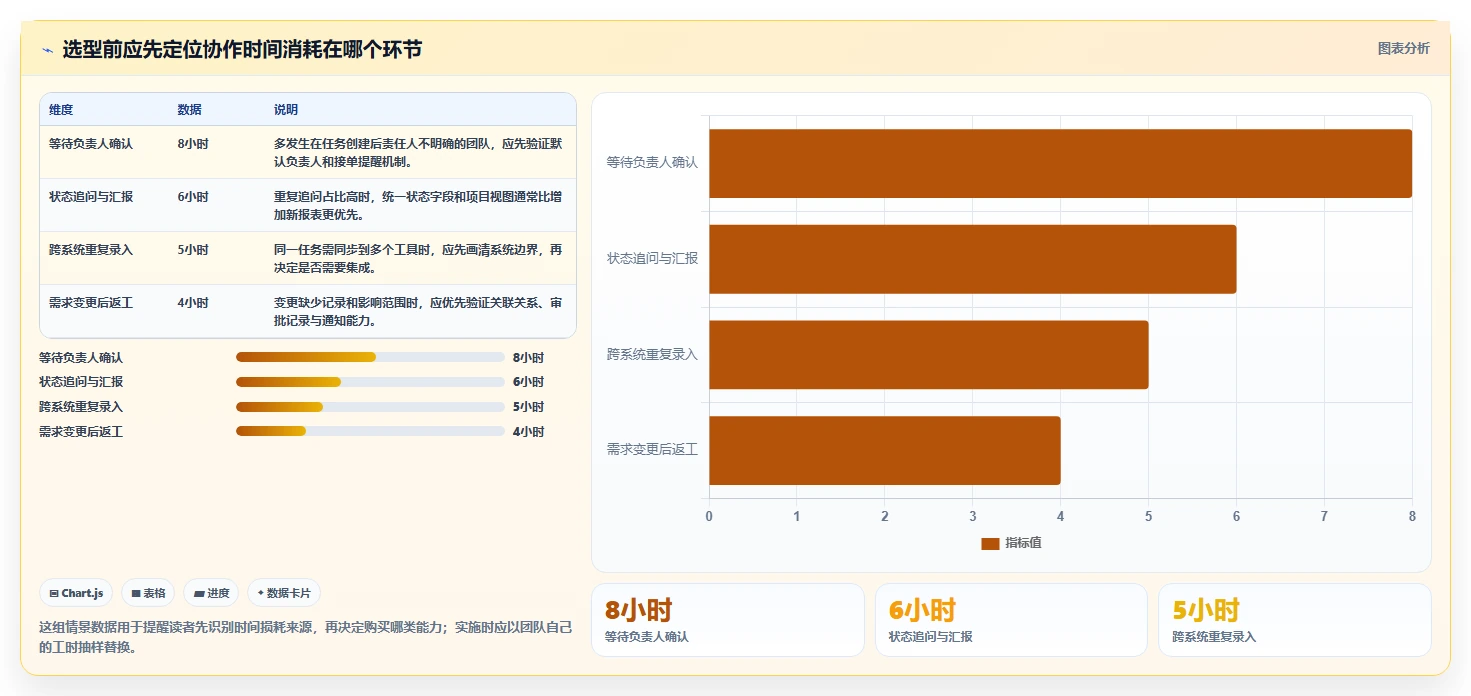The width and height of the screenshot is (1471, 696).
Task: Click table cell 跨系统重复录入
Action: pyautogui.click(x=91, y=250)
